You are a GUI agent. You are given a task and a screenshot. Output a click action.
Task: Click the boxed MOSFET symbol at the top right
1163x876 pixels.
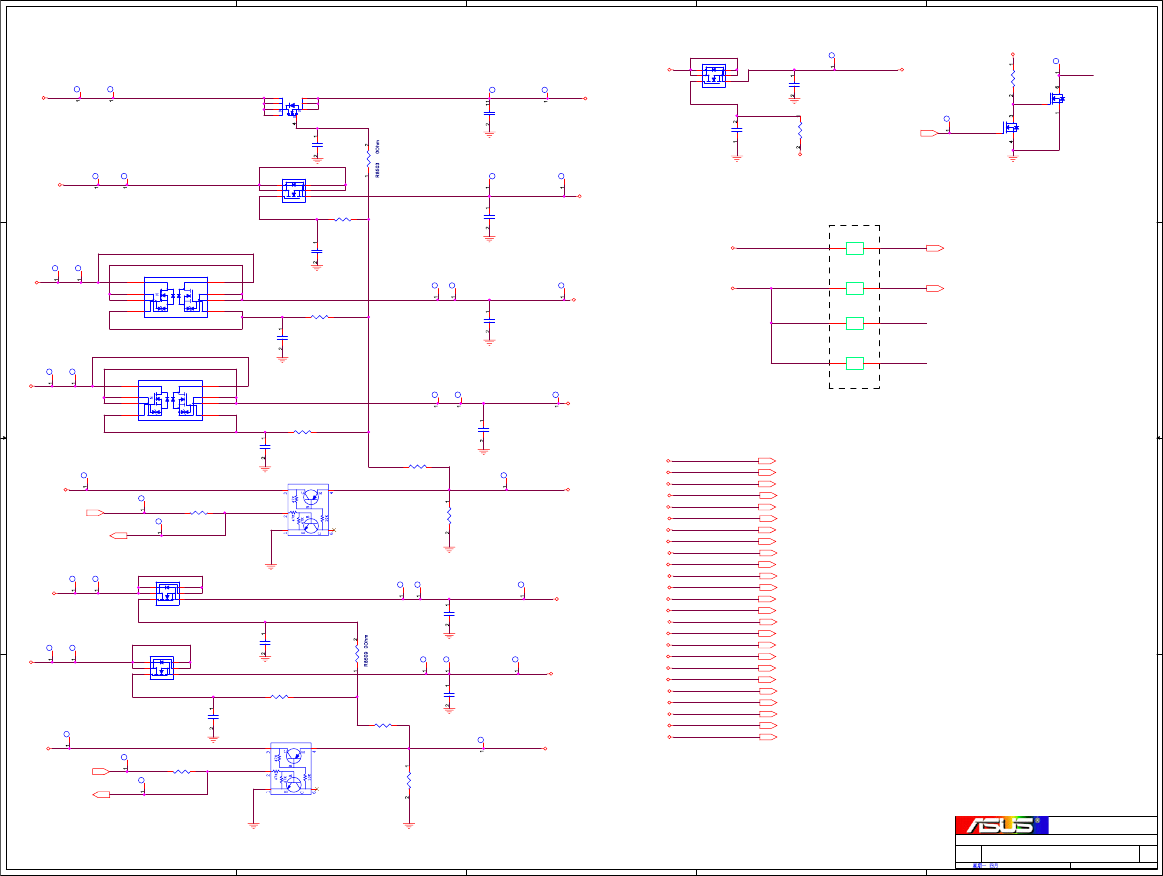(714, 76)
